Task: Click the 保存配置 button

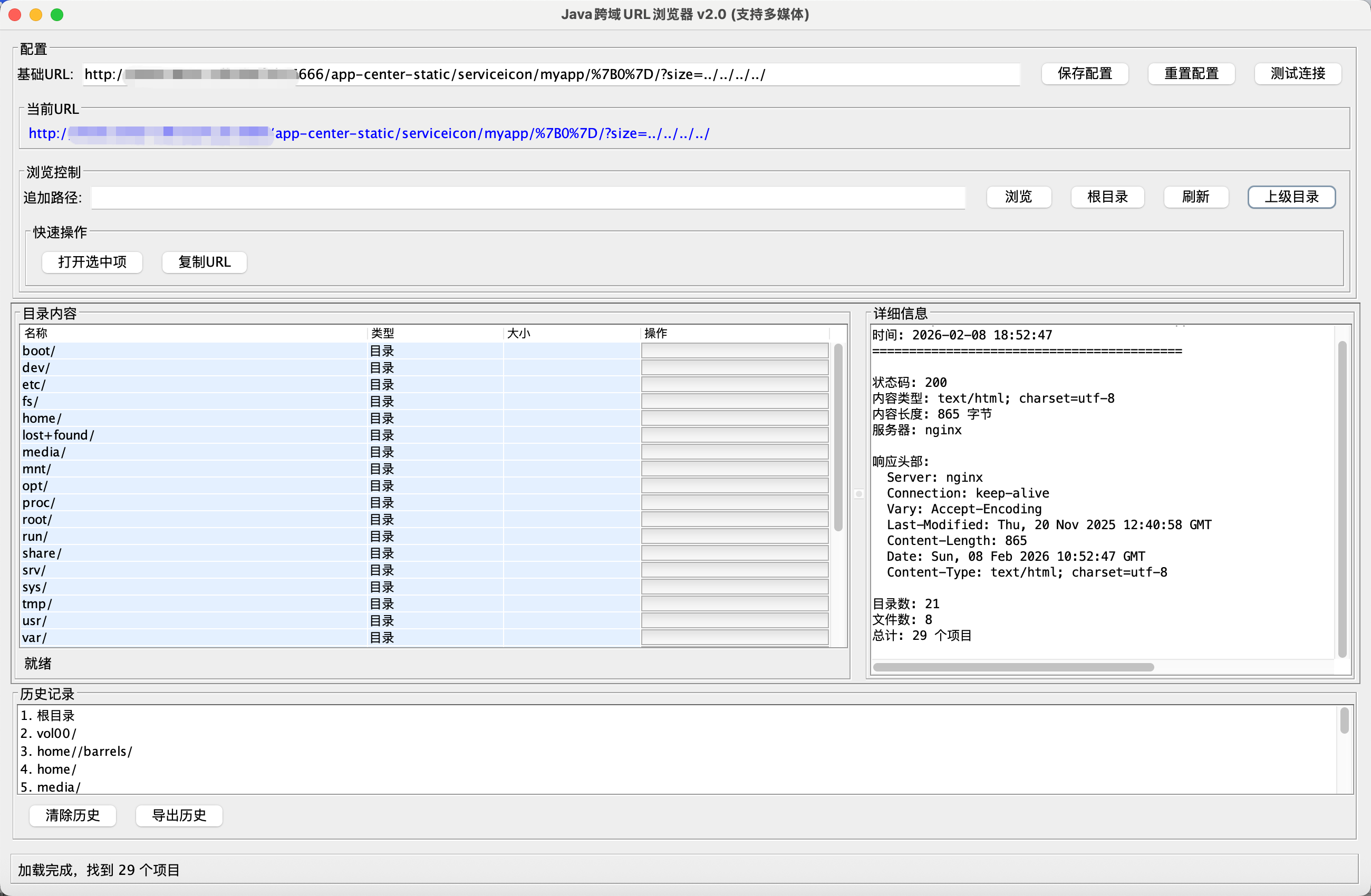Action: (x=1084, y=74)
